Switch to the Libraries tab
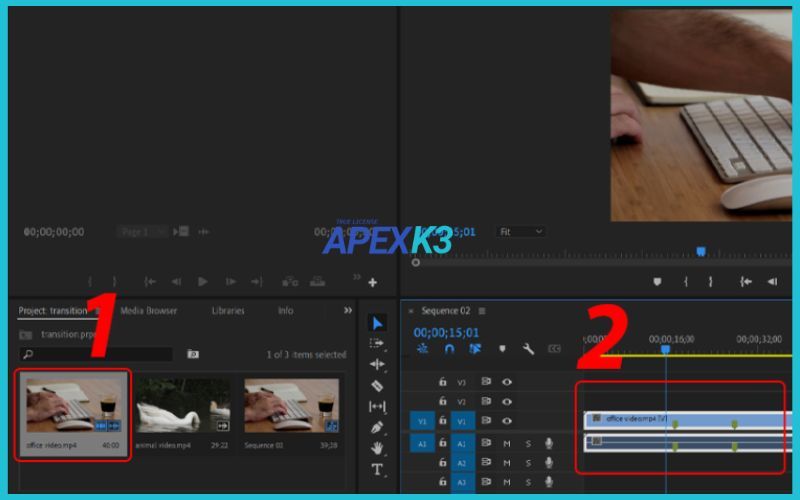This screenshot has width=800, height=500. pos(228,311)
